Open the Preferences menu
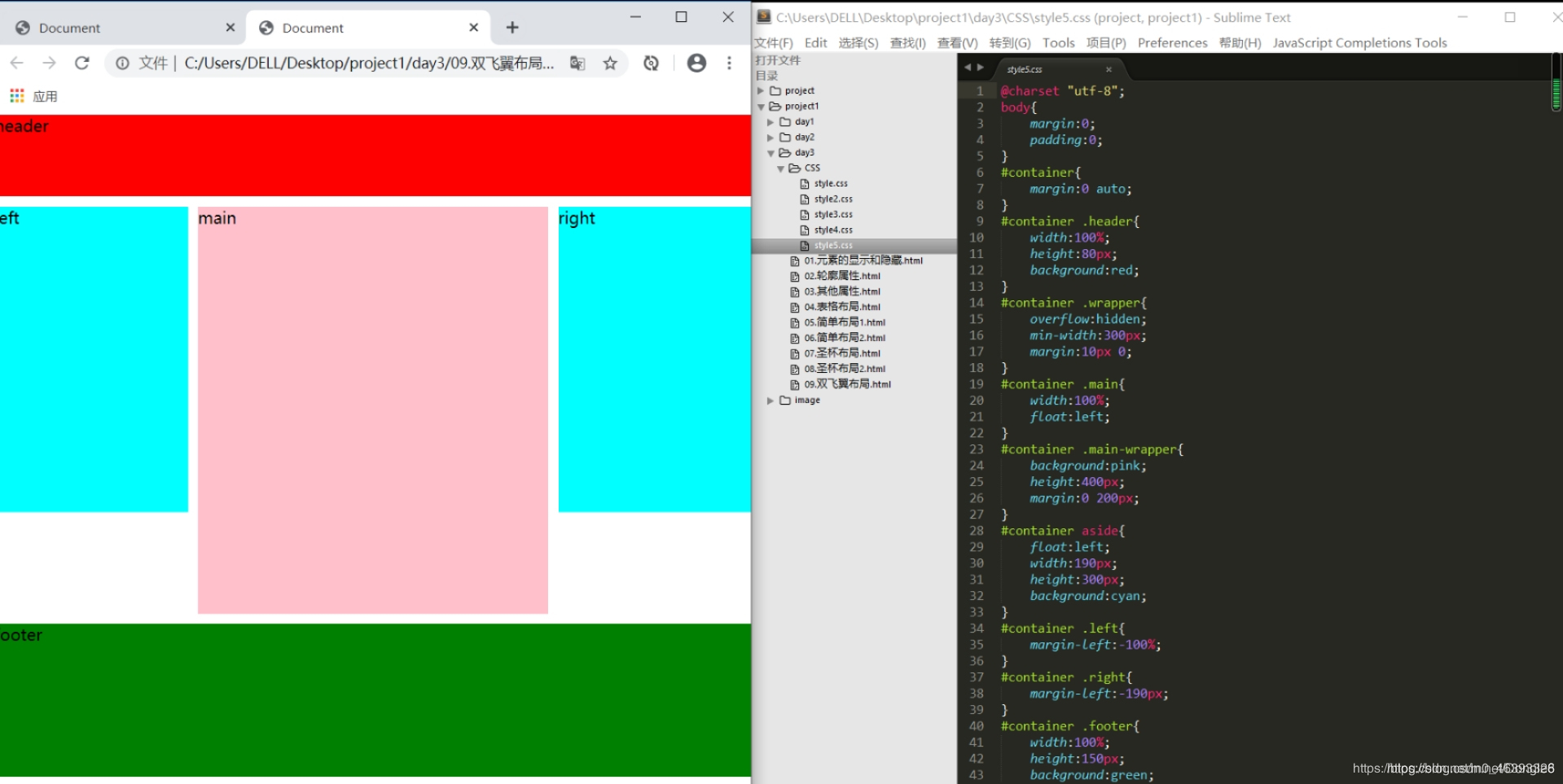This screenshot has height=784, width=1563. coord(1172,43)
